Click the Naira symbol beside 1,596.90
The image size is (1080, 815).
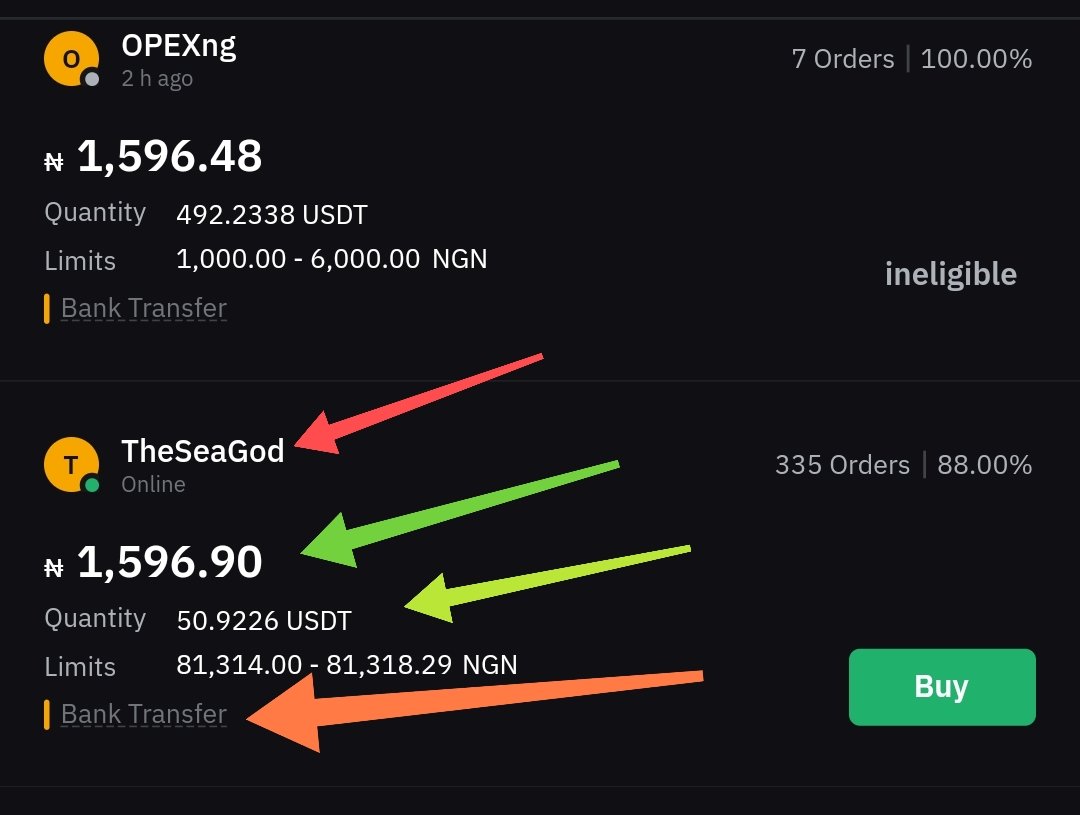pos(54,568)
